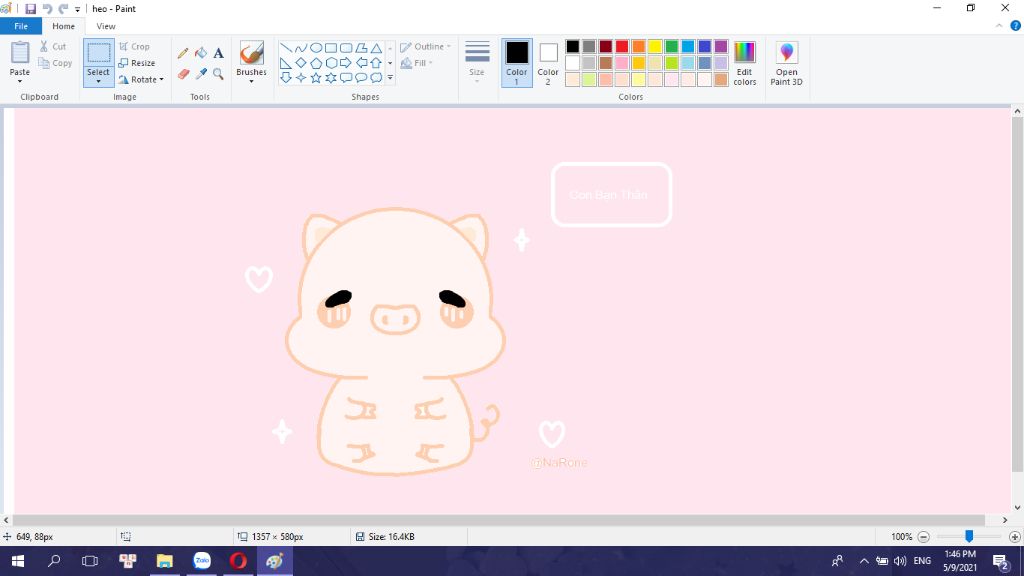Choose the Down arrow shape
Viewport: 1024px width, 576px height.
pyautogui.click(x=285, y=78)
